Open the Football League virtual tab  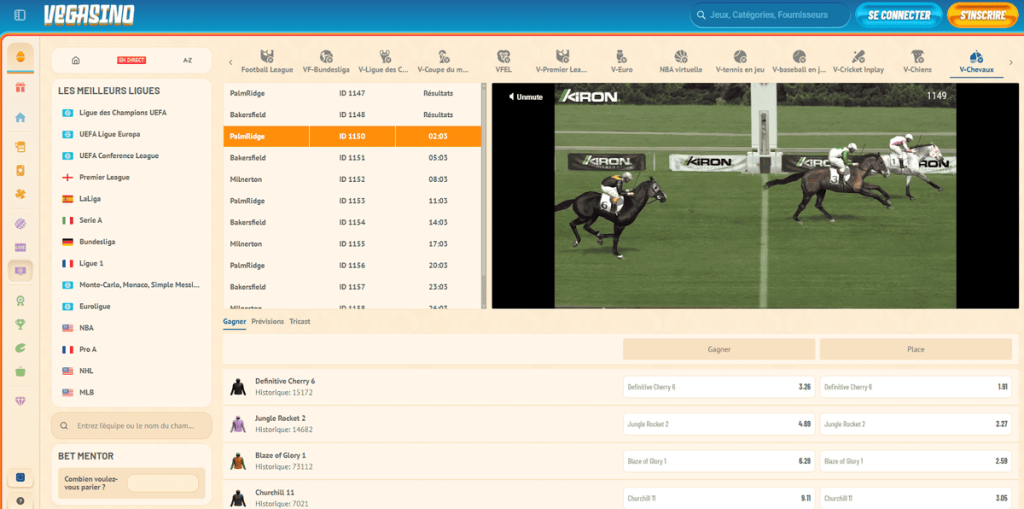[266, 62]
